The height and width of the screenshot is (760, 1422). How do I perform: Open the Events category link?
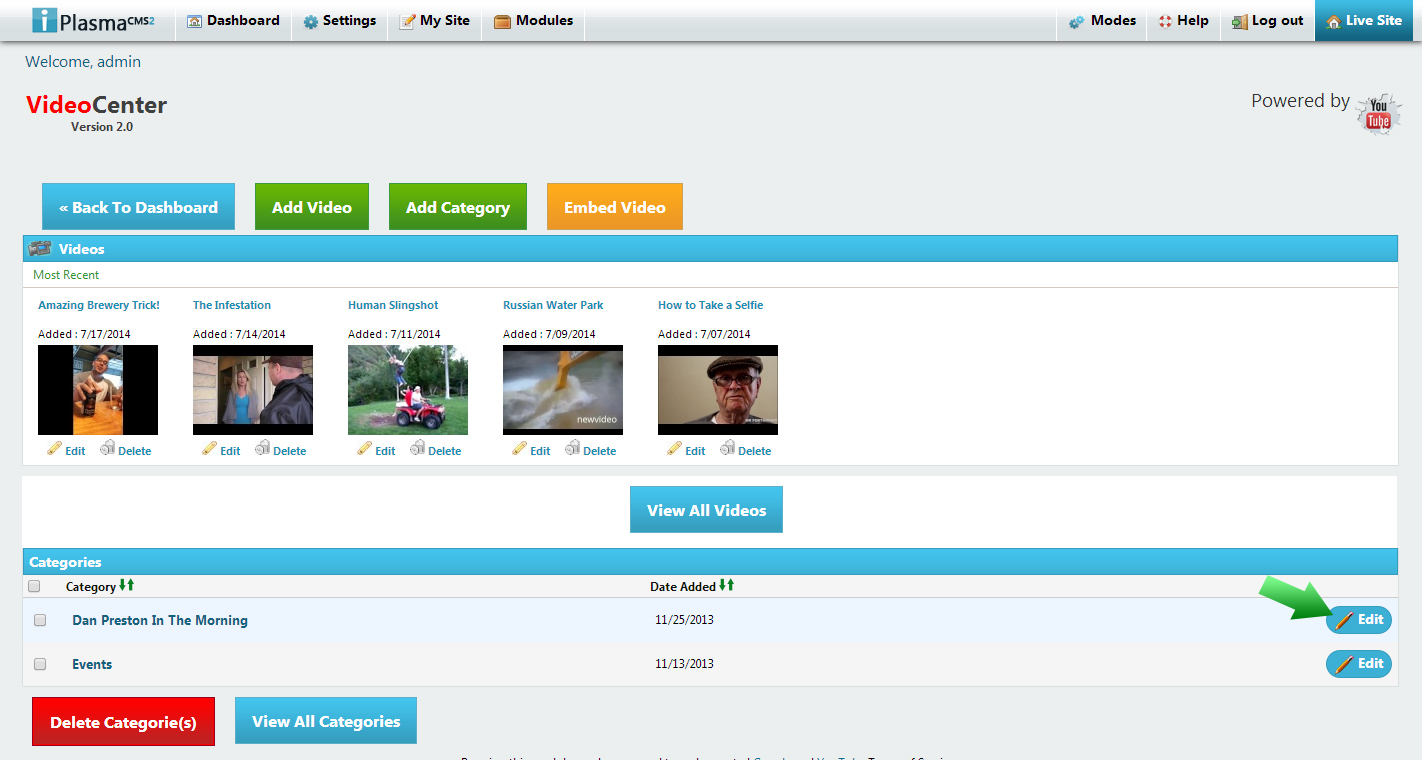[x=92, y=664]
